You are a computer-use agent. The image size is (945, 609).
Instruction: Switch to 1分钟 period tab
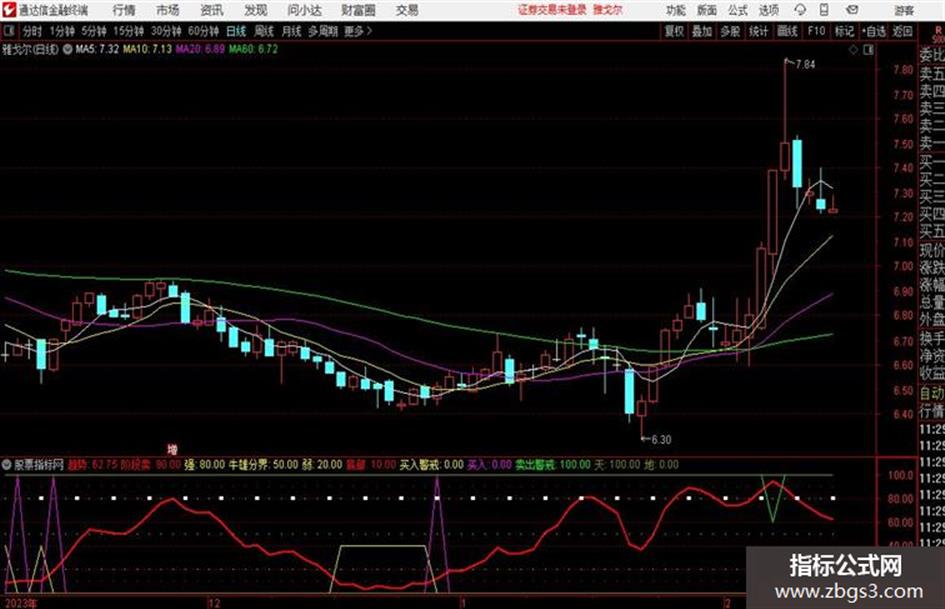tap(62, 31)
